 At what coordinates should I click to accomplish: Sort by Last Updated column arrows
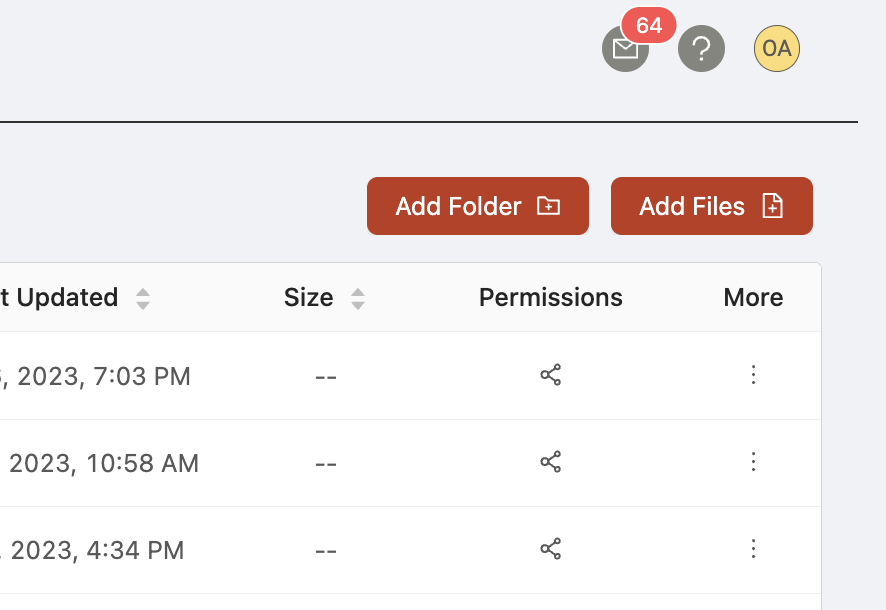click(x=143, y=299)
